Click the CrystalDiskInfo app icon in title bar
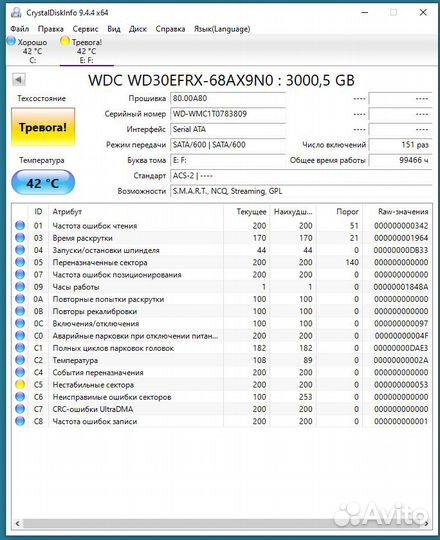Image resolution: width=440 pixels, height=540 pixels. (16, 13)
